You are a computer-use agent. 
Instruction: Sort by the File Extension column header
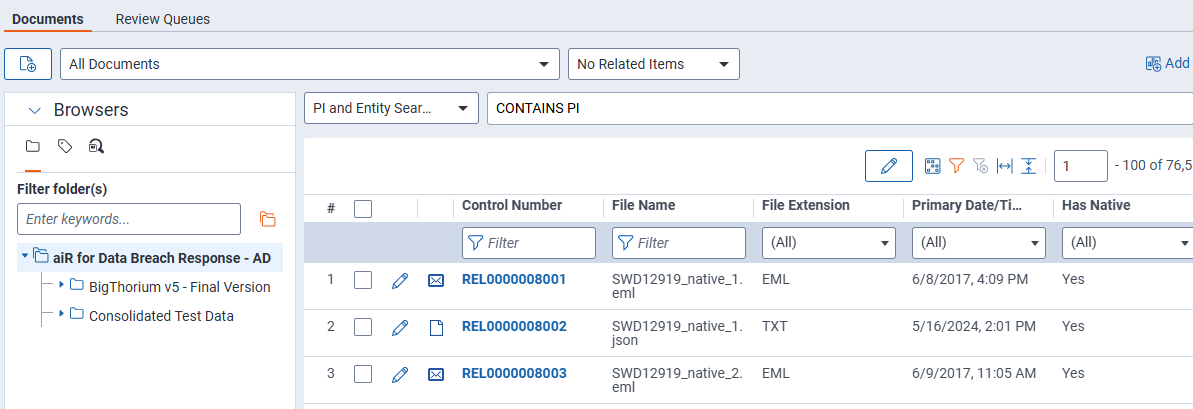(806, 205)
